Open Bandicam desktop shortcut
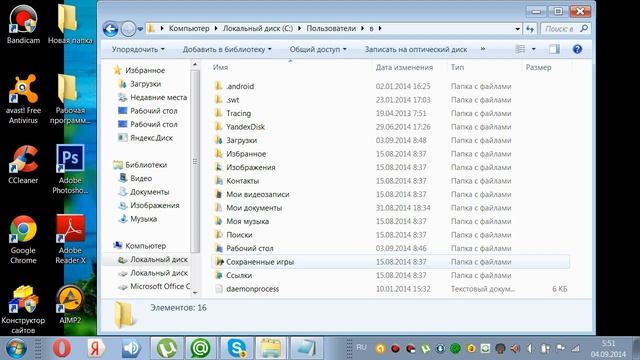 [x=23, y=24]
